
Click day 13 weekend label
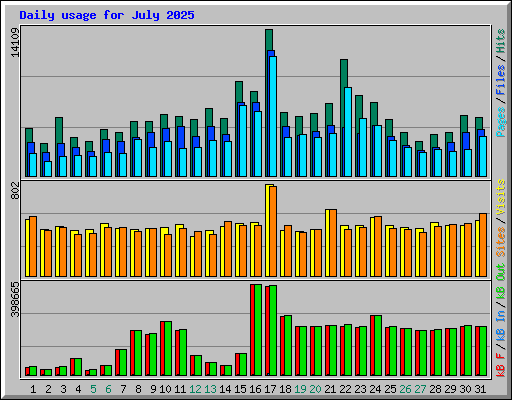pos(210,389)
